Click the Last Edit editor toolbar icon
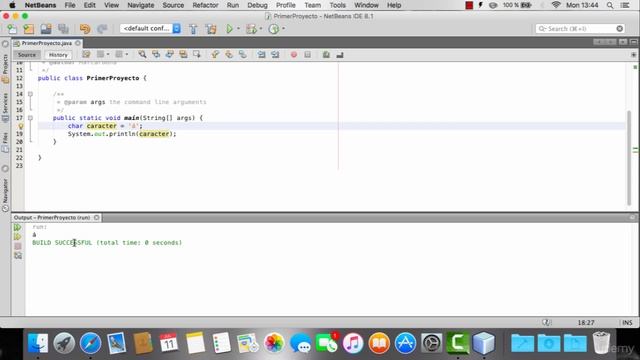The image size is (640, 360). pyautogui.click(x=86, y=54)
